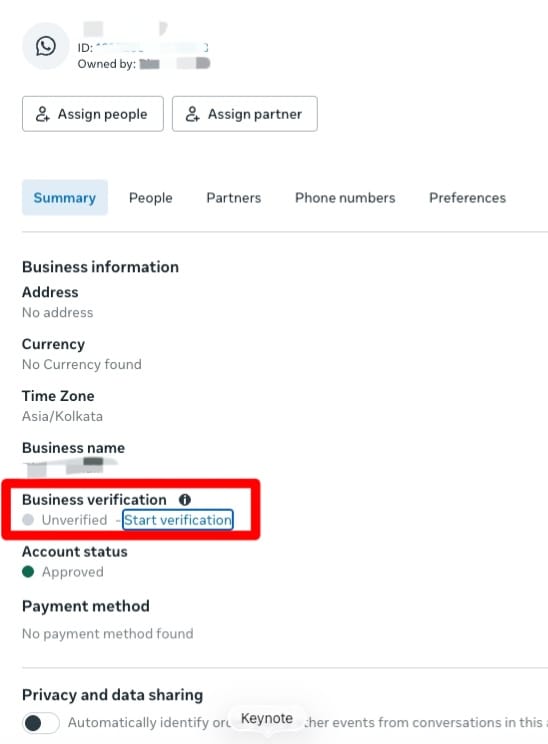Click the grey Unverified status dot
548x744 pixels.
pyautogui.click(x=28, y=520)
